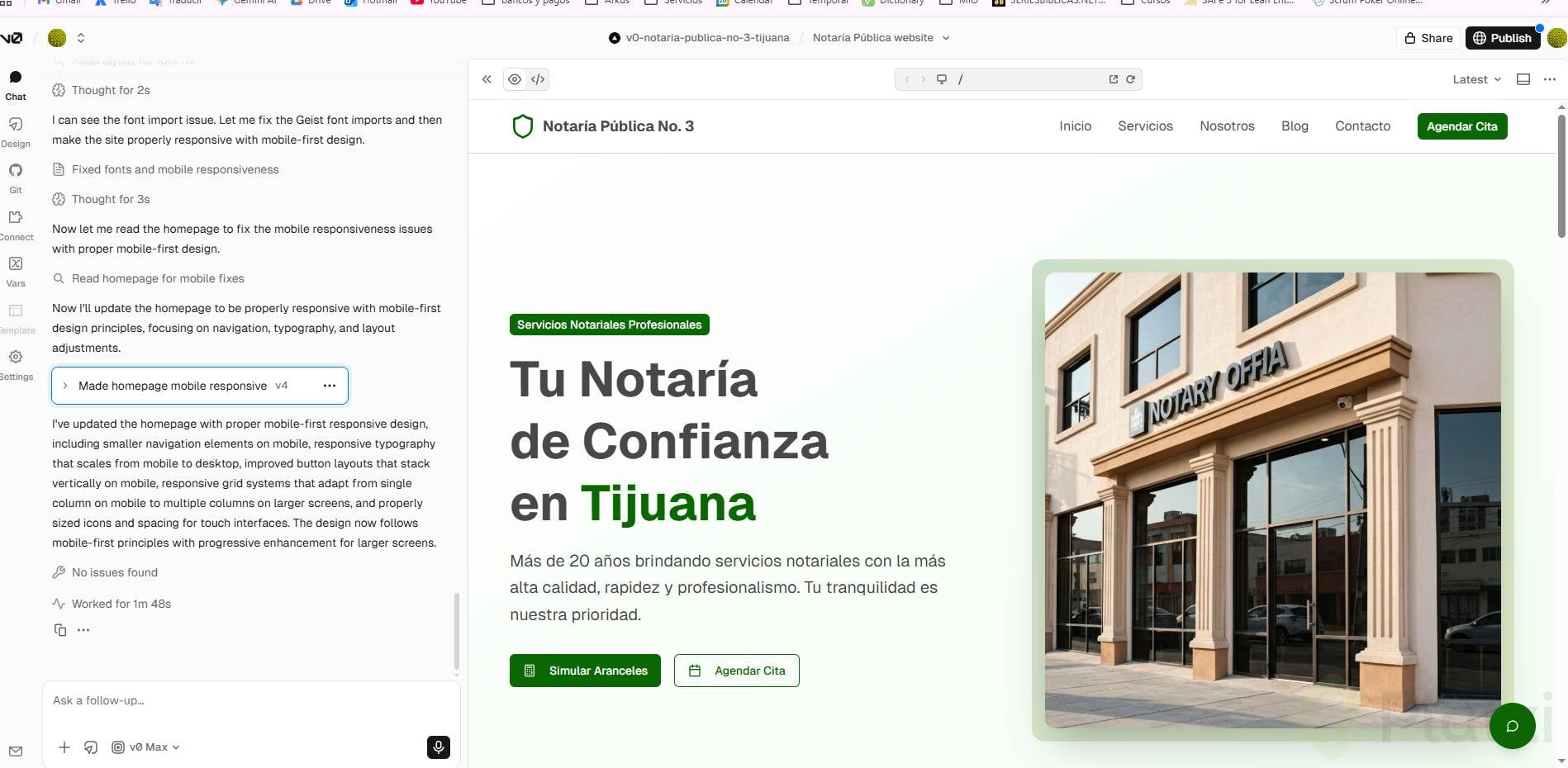Expand 'Read homepage for mobile fixes' step
This screenshot has height=768, width=1568.
point(149,278)
